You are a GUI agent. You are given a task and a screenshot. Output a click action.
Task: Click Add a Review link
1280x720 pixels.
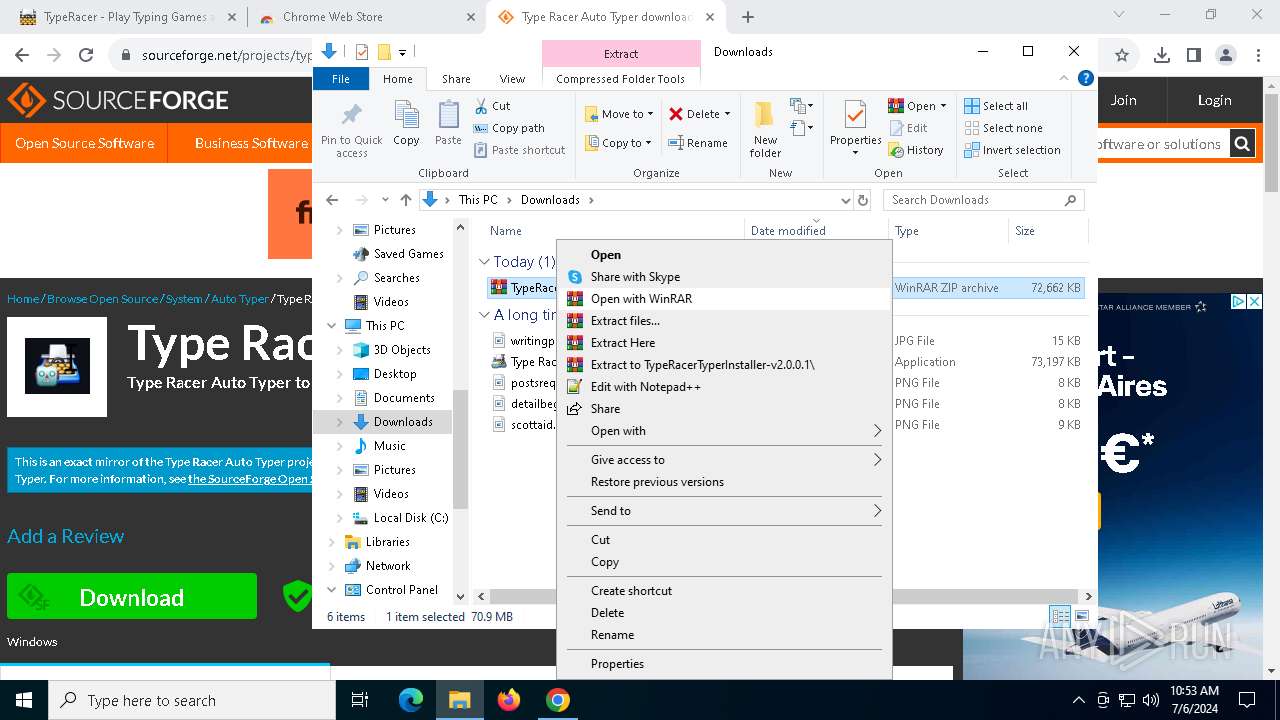(66, 536)
